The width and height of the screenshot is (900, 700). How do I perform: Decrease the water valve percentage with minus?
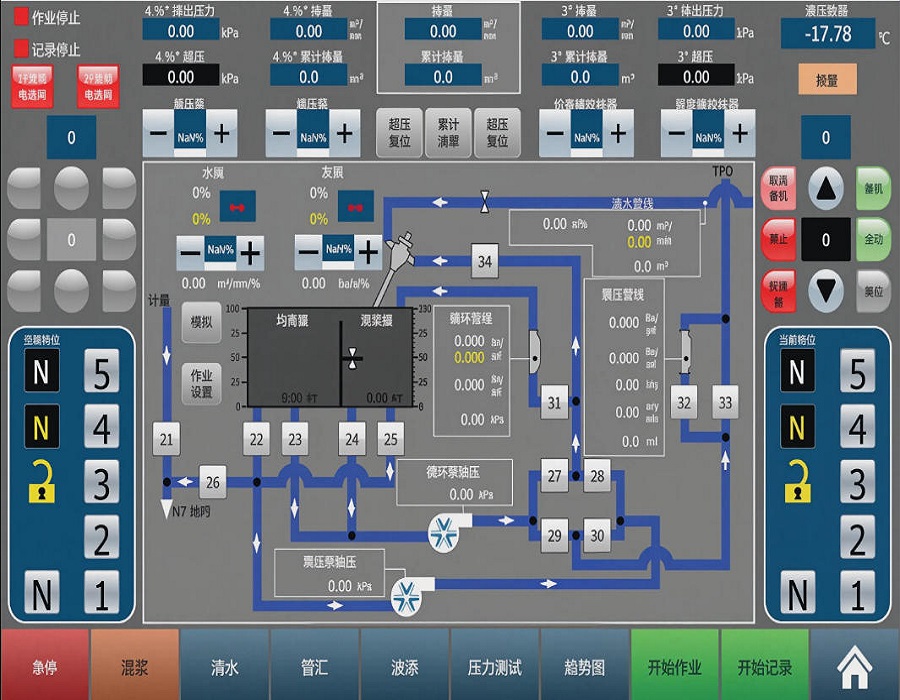pos(190,253)
